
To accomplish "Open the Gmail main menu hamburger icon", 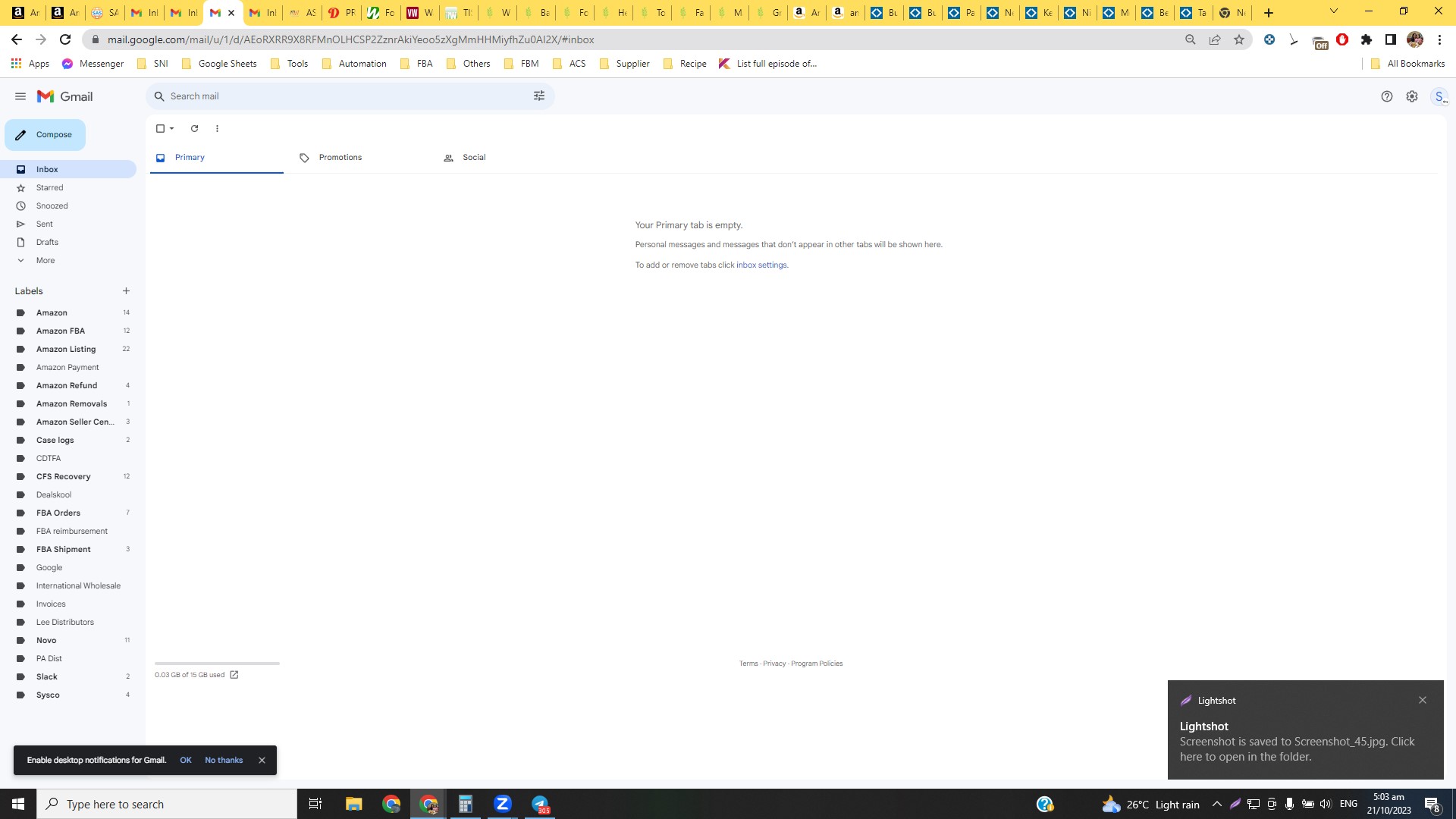I will [20, 96].
